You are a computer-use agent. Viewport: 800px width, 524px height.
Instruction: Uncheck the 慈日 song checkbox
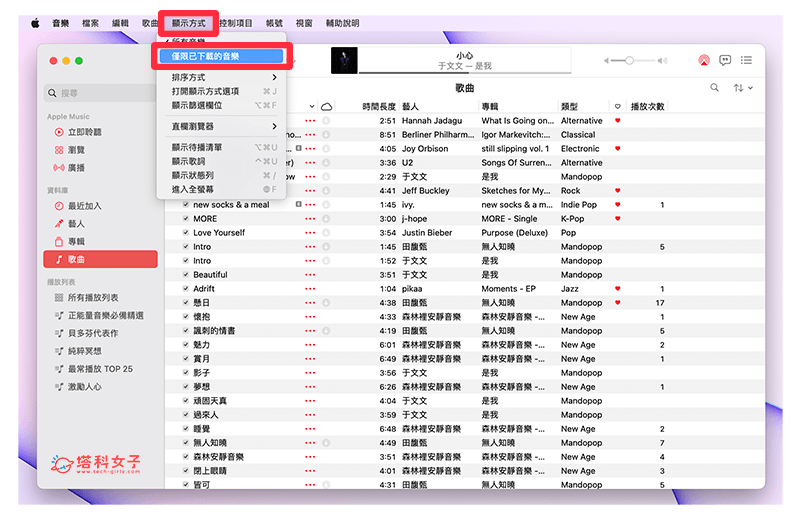(x=186, y=302)
